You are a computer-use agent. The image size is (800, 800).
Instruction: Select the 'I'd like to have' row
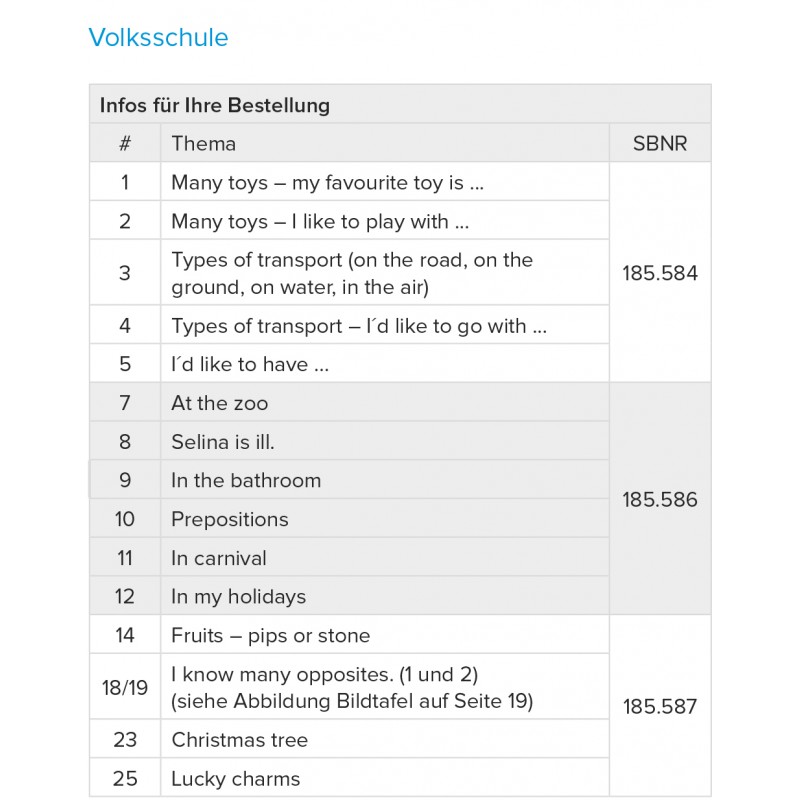250,365
